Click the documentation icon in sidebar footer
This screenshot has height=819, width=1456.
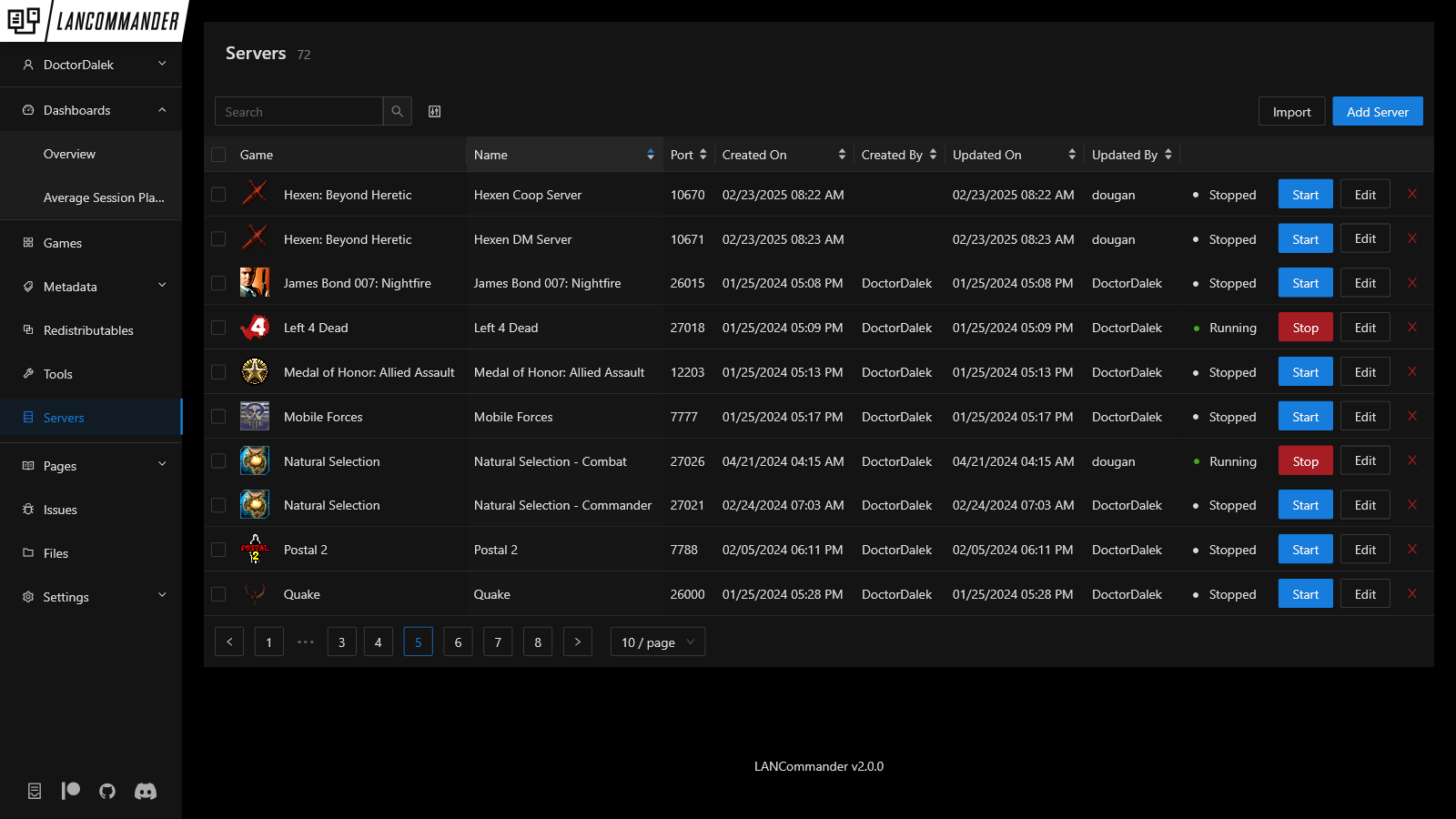pyautogui.click(x=35, y=791)
